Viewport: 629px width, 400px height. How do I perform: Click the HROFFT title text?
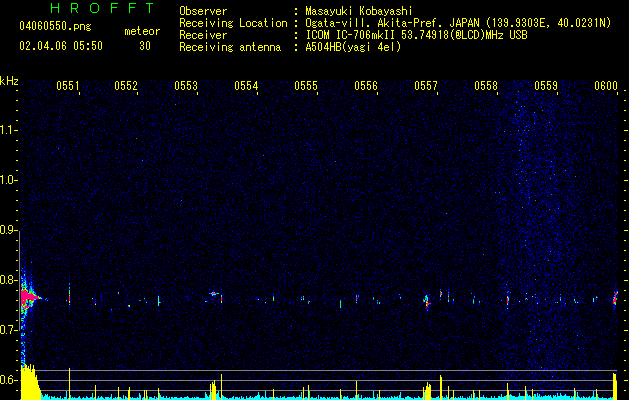[x=103, y=8]
